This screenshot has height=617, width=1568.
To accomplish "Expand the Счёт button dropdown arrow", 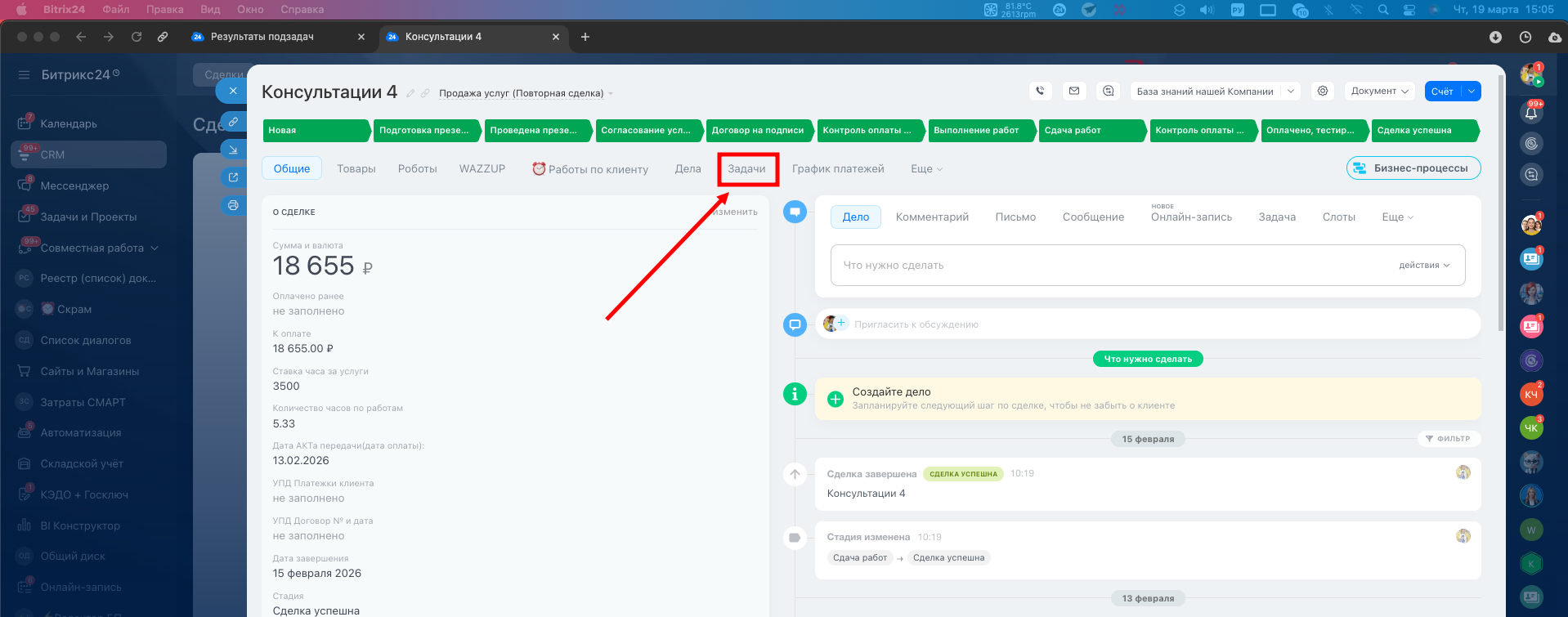I will [x=1472, y=92].
